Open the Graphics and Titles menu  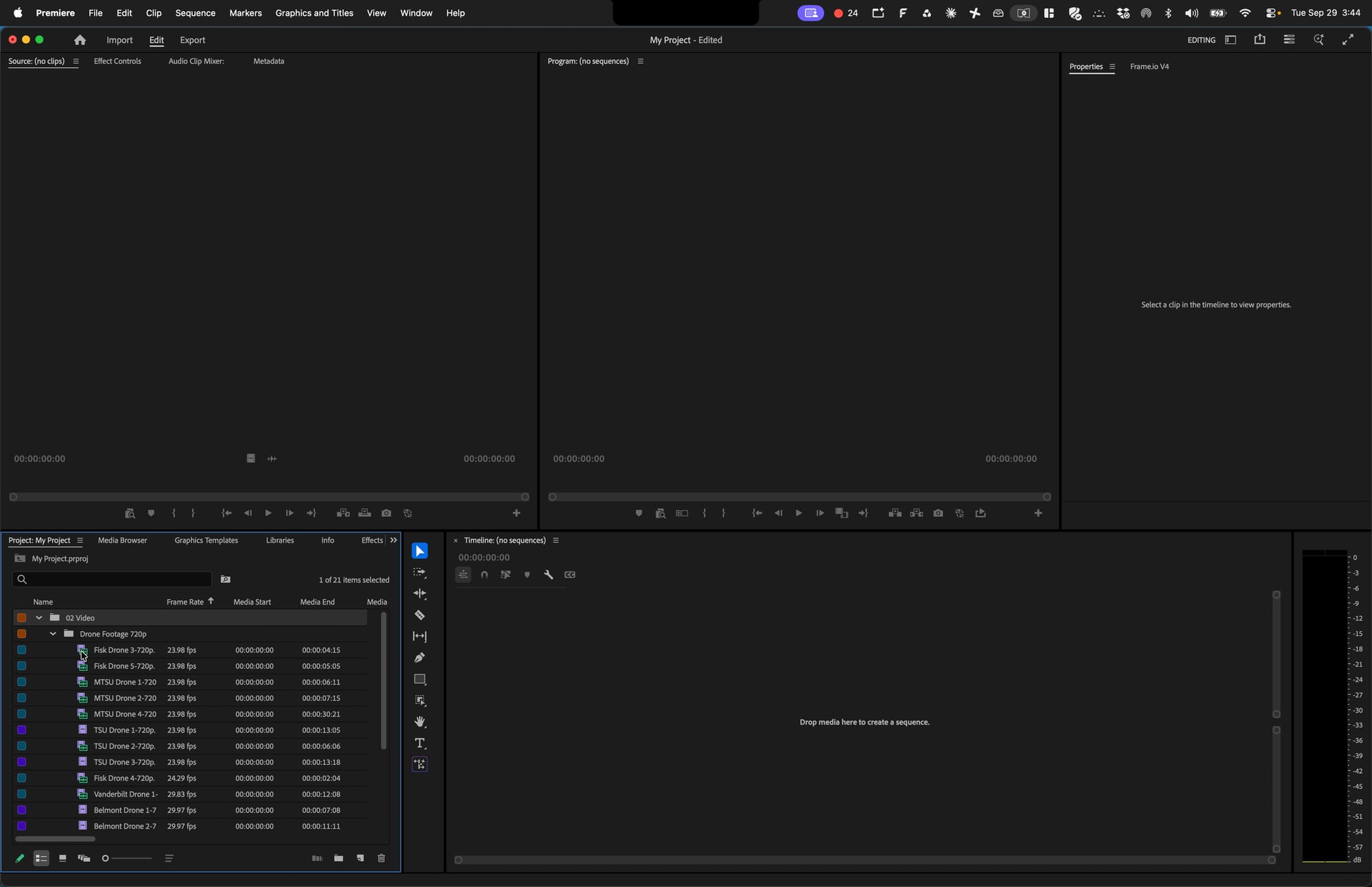pos(314,13)
